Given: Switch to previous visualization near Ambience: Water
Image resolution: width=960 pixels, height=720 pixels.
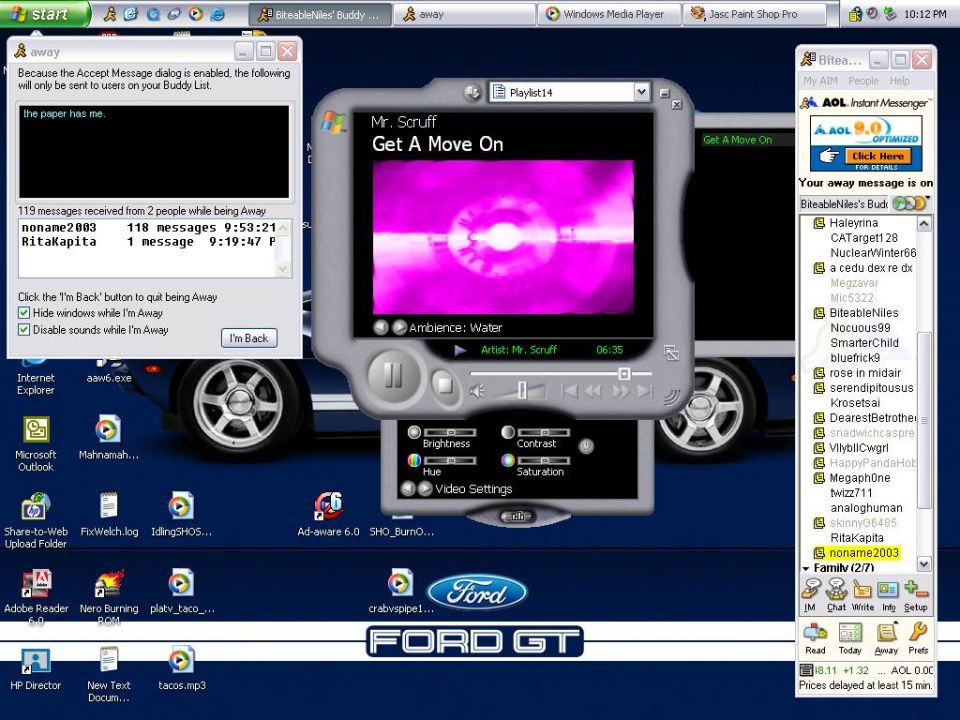Looking at the screenshot, I should tap(381, 328).
